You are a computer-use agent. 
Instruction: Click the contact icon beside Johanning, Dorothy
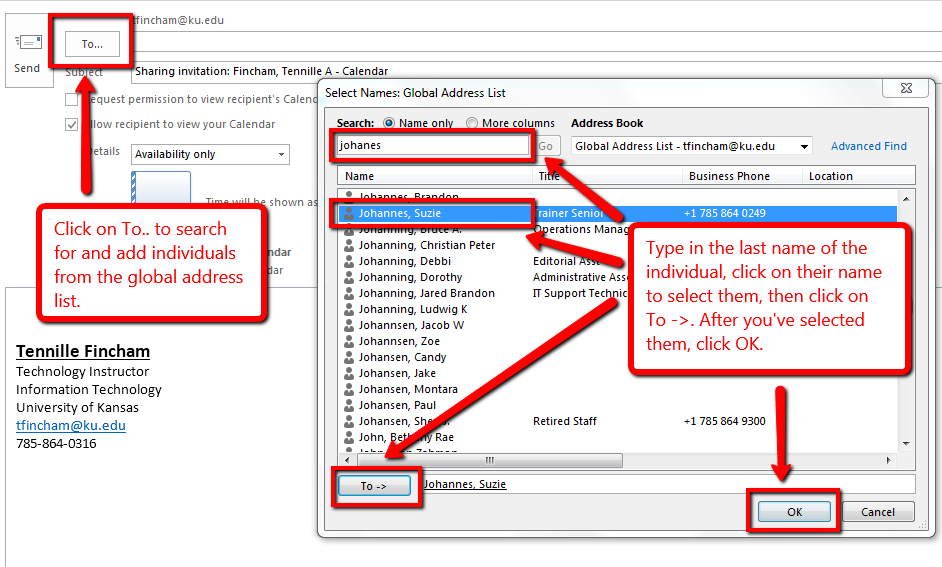coord(349,277)
